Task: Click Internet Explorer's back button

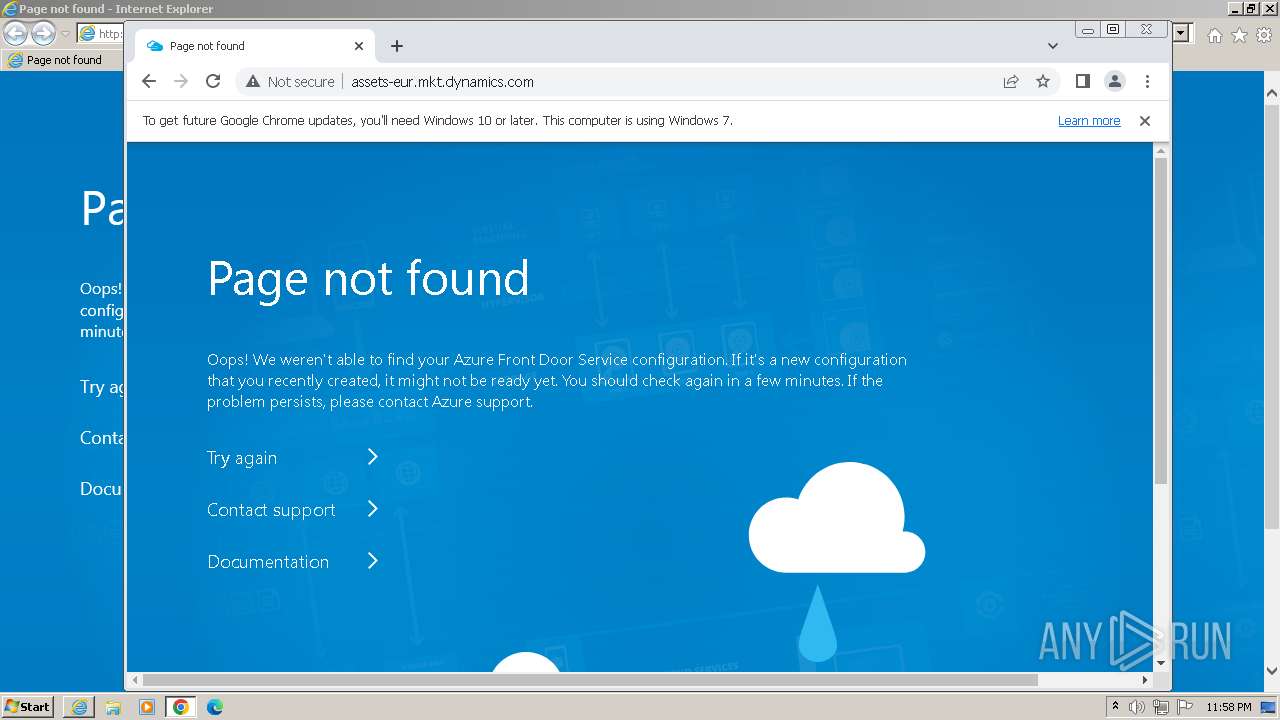Action: pos(15,33)
